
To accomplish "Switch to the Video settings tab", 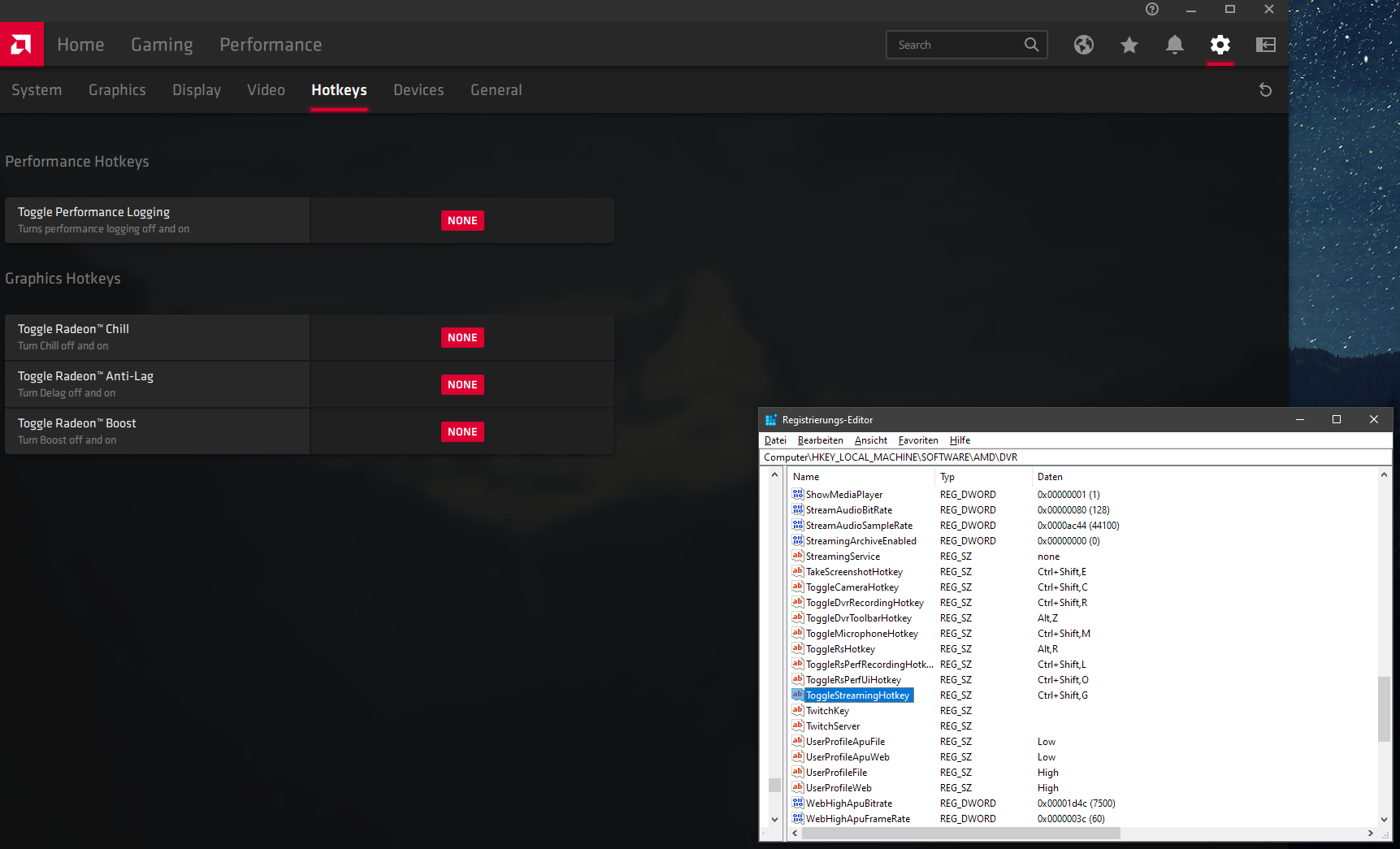I will coord(266,90).
